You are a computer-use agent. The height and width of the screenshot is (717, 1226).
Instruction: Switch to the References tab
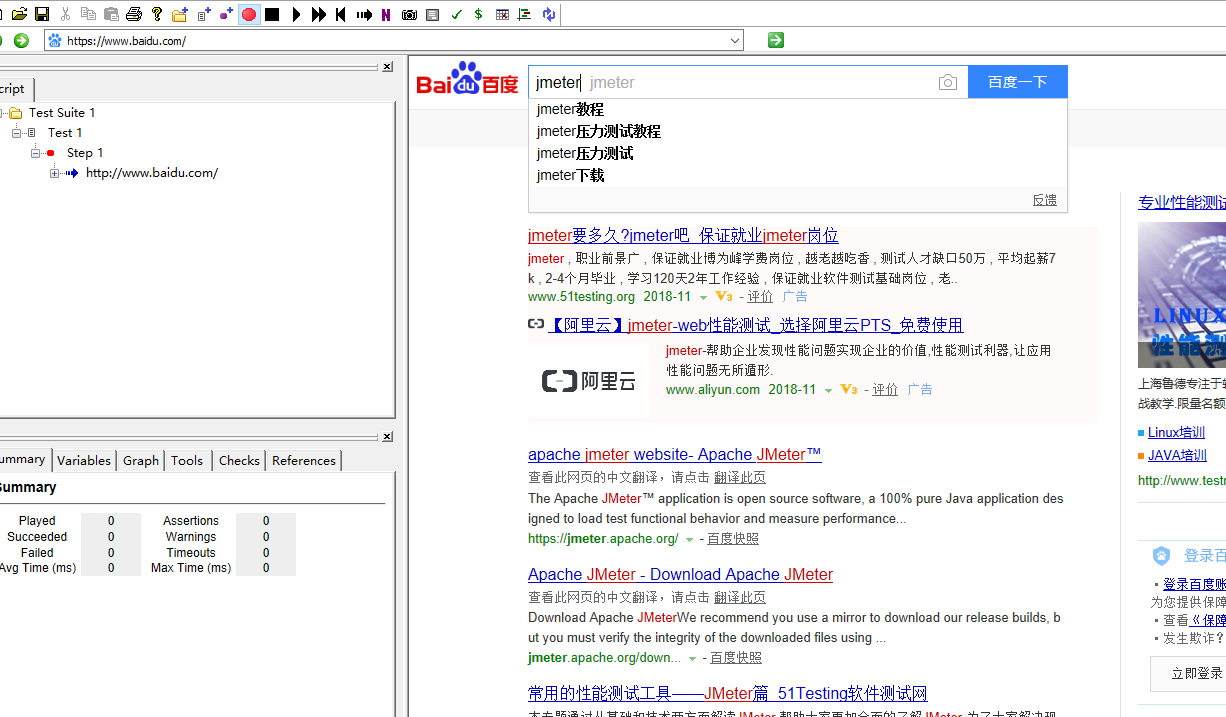[x=304, y=460]
